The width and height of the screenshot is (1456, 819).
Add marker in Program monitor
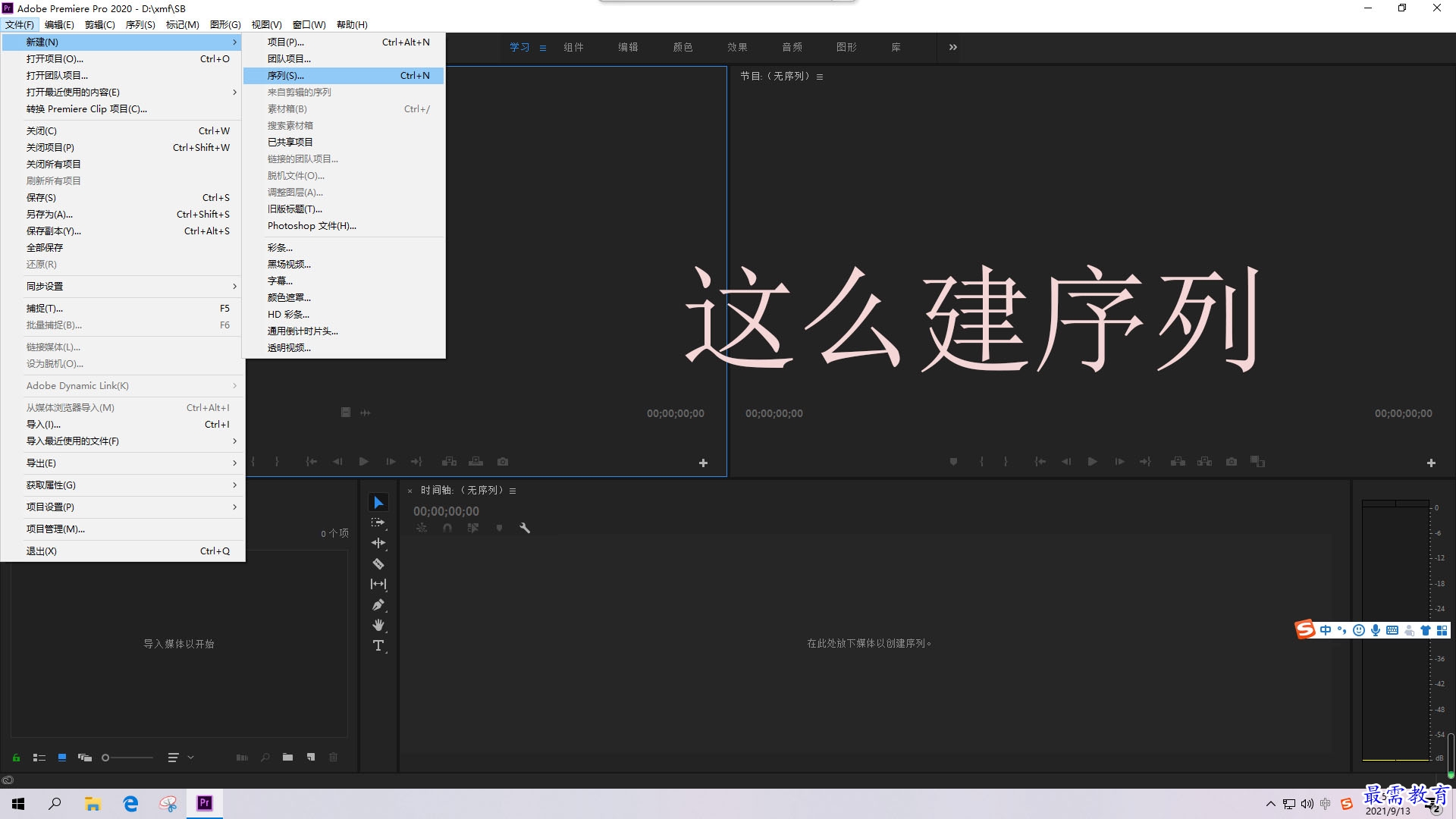coord(953,462)
